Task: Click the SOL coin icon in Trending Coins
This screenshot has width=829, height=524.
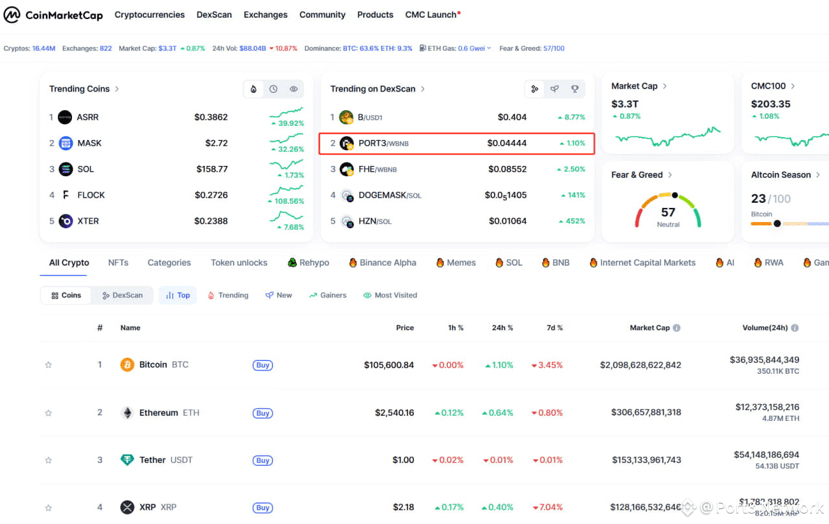Action: tap(66, 169)
